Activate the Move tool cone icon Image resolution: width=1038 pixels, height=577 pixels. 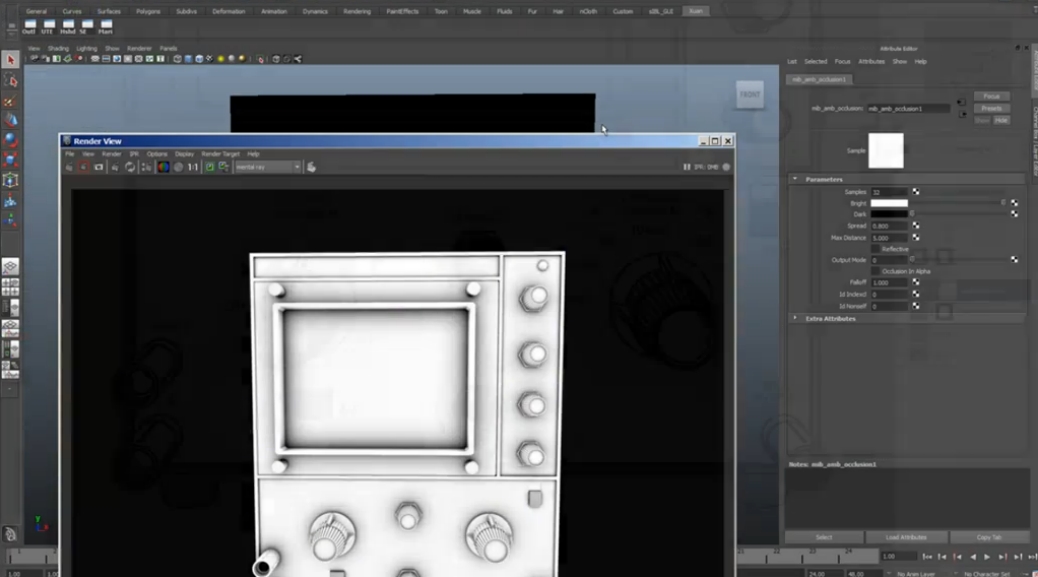tap(11, 120)
